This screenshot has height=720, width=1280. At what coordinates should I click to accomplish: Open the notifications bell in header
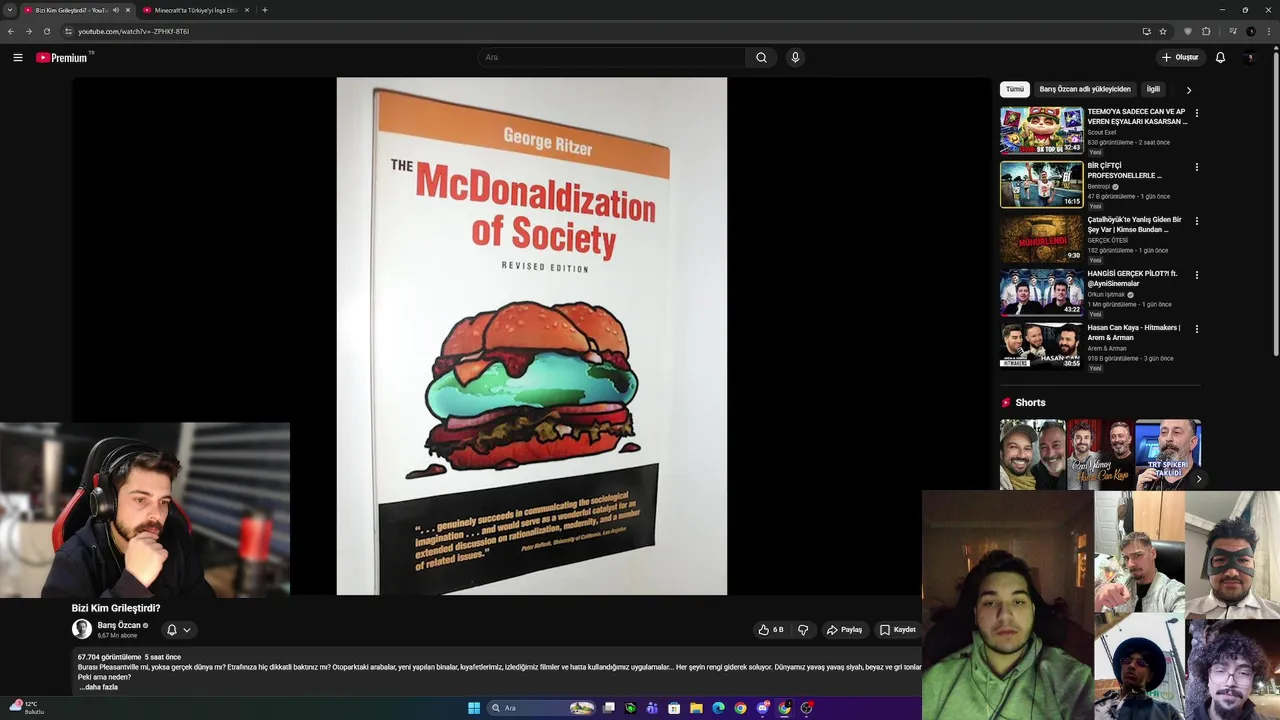pyautogui.click(x=1220, y=57)
